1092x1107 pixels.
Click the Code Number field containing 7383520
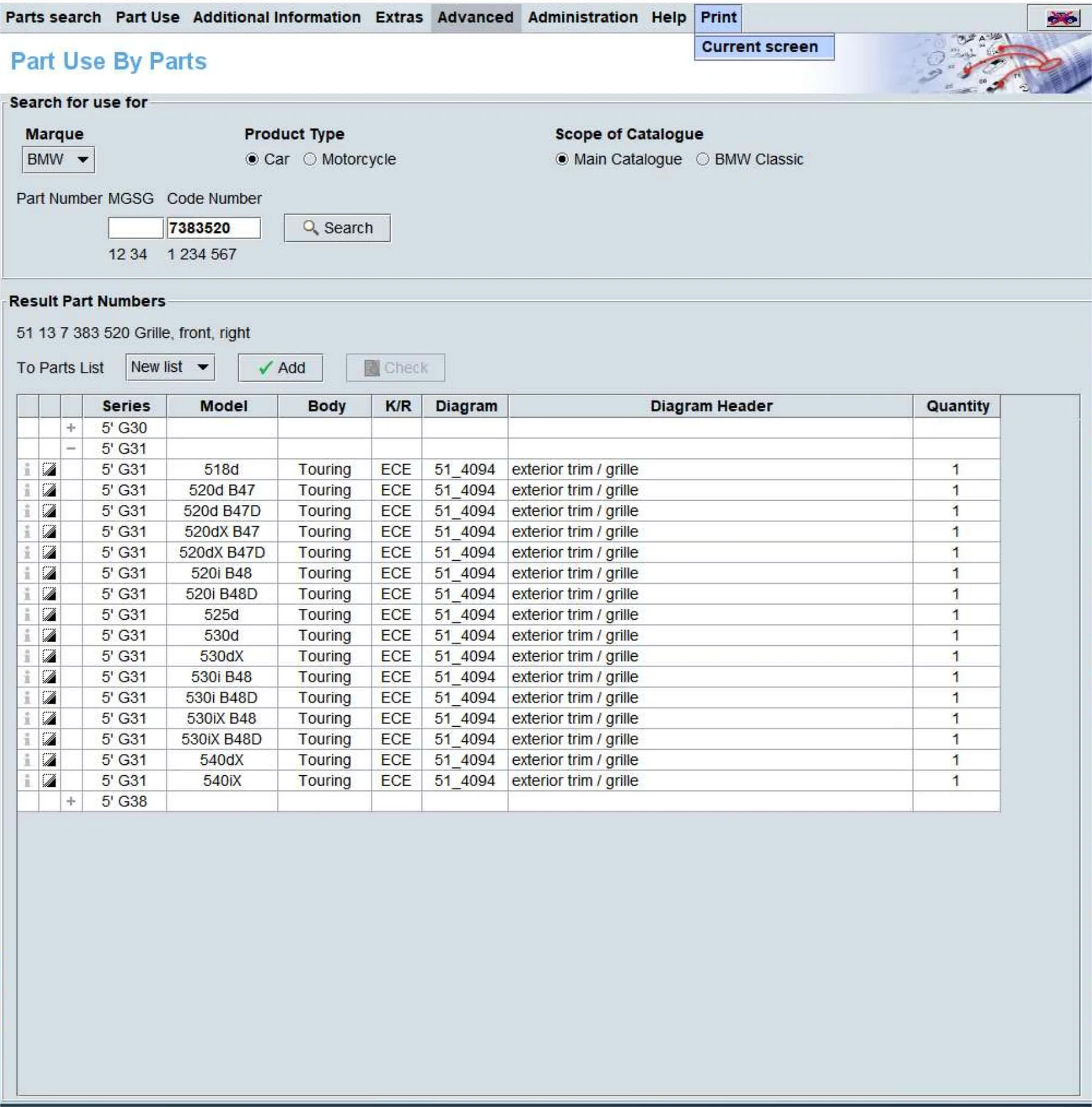[214, 228]
